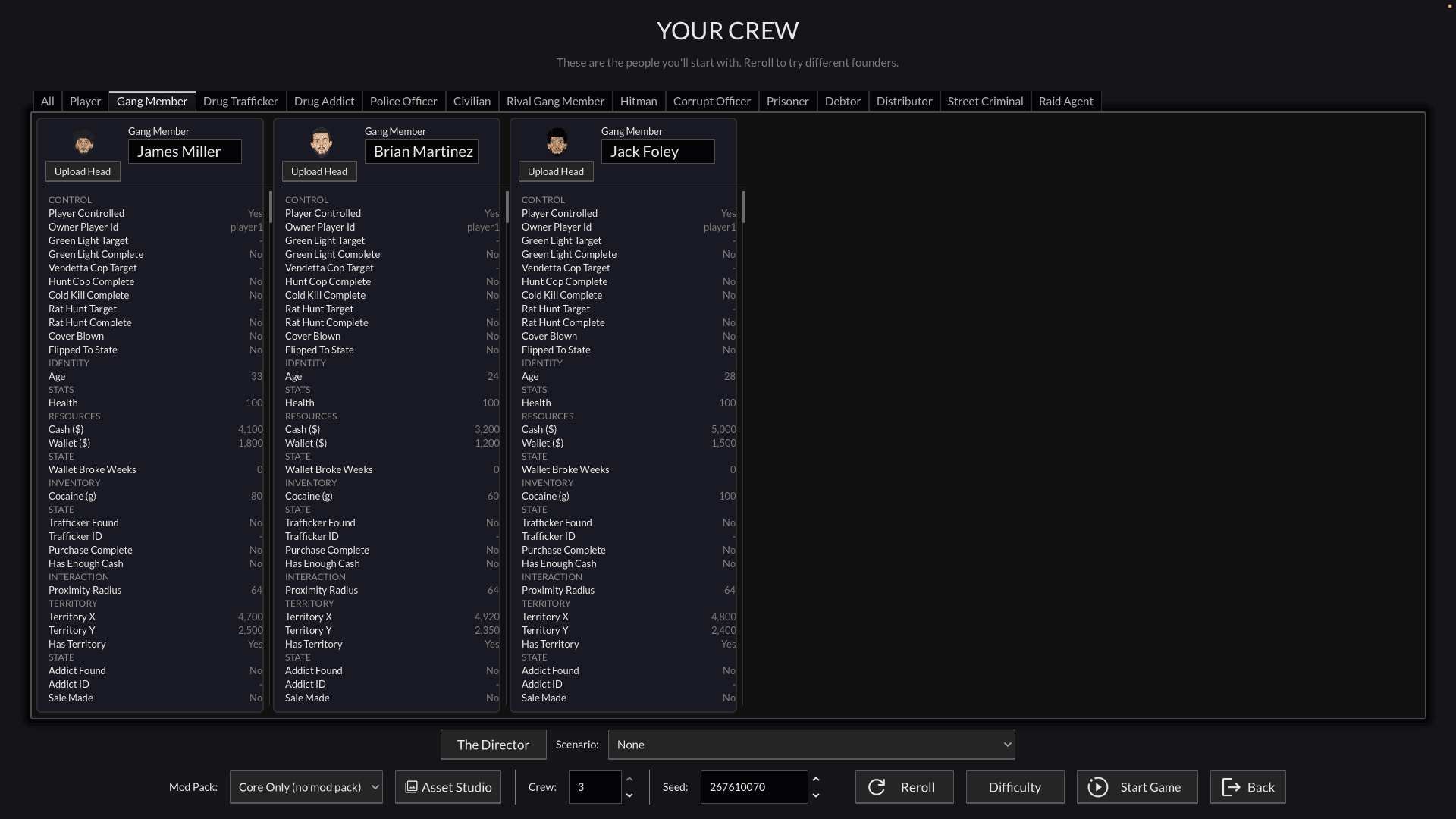Open the Raid Agent tab
Screen dimensions: 1456x819
1065,101
